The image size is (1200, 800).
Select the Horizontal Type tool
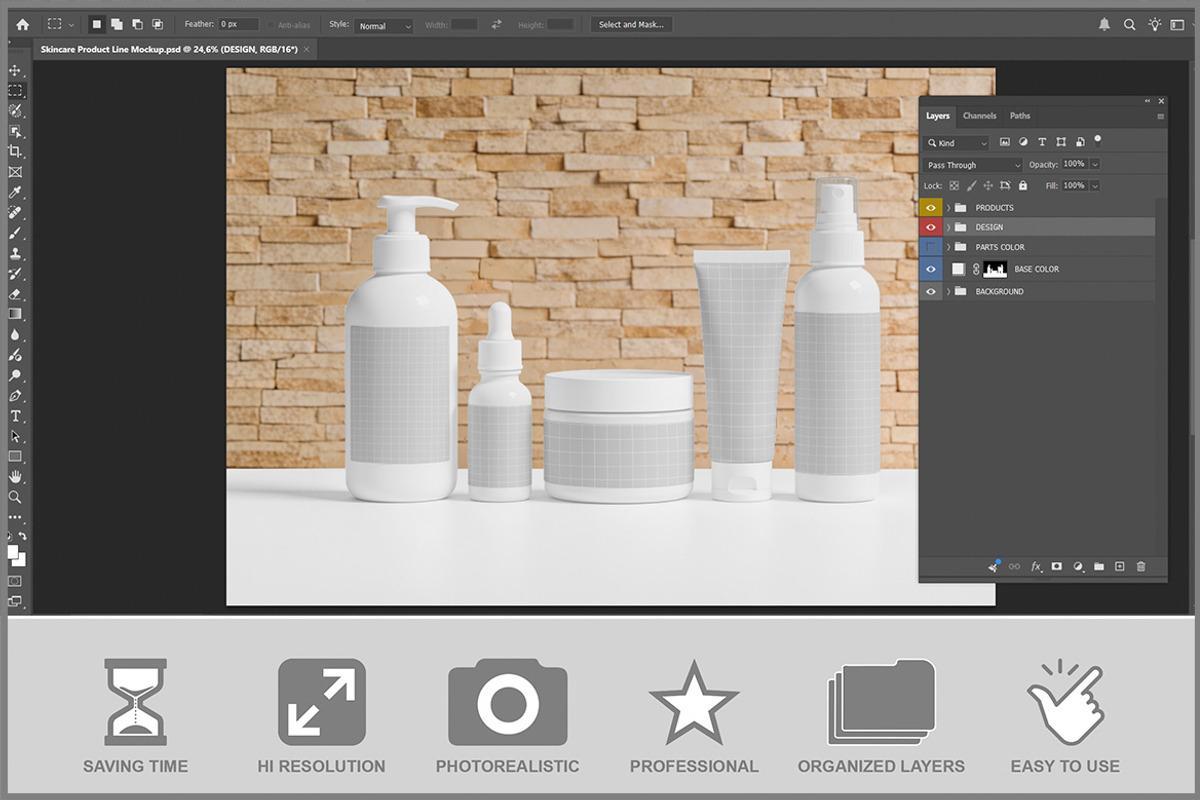pyautogui.click(x=15, y=416)
